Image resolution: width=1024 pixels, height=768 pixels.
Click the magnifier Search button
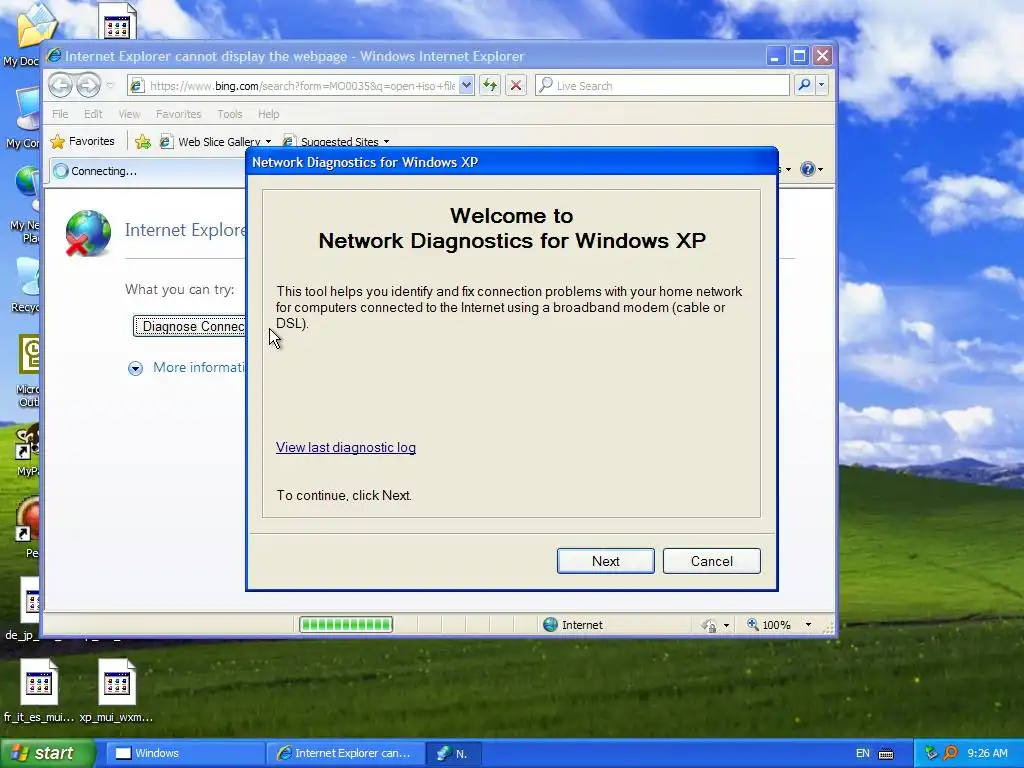[x=805, y=85]
